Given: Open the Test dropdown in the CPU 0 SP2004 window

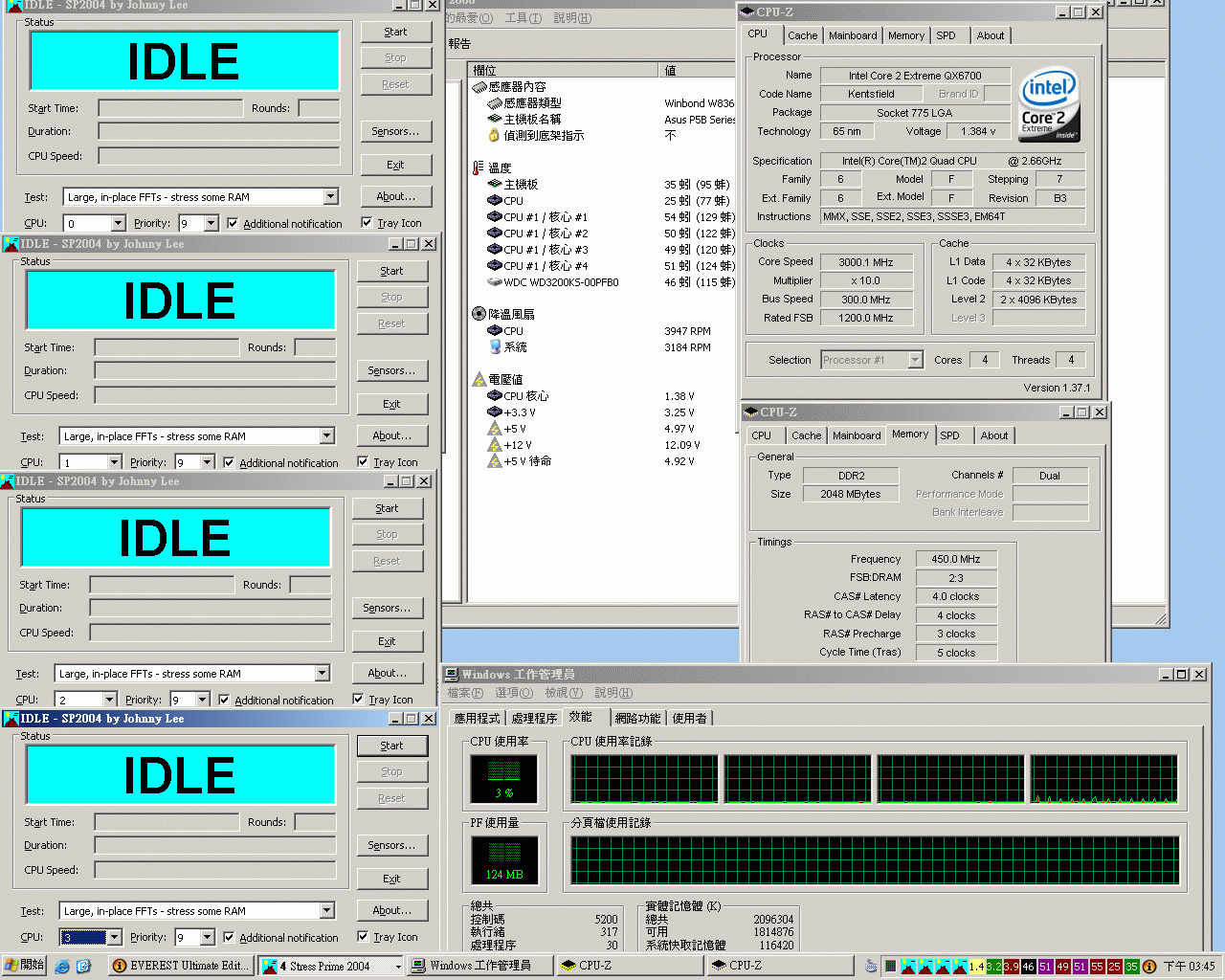Looking at the screenshot, I should 330,197.
